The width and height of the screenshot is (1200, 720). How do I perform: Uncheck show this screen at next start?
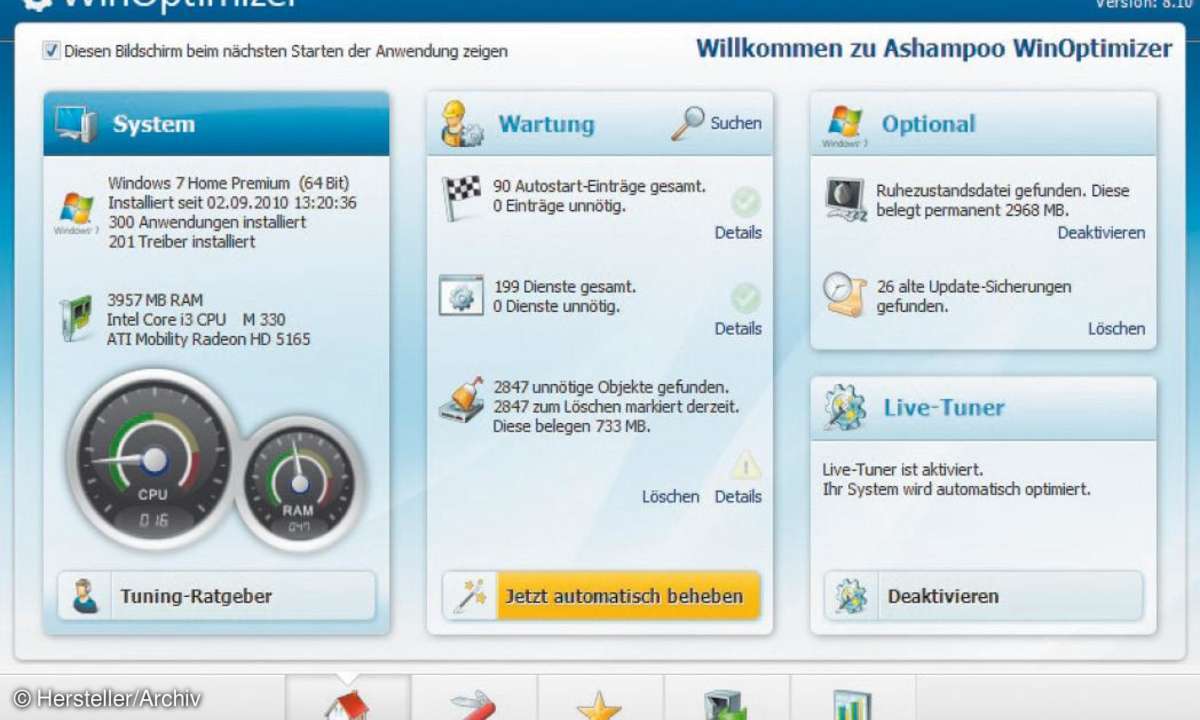[51, 50]
